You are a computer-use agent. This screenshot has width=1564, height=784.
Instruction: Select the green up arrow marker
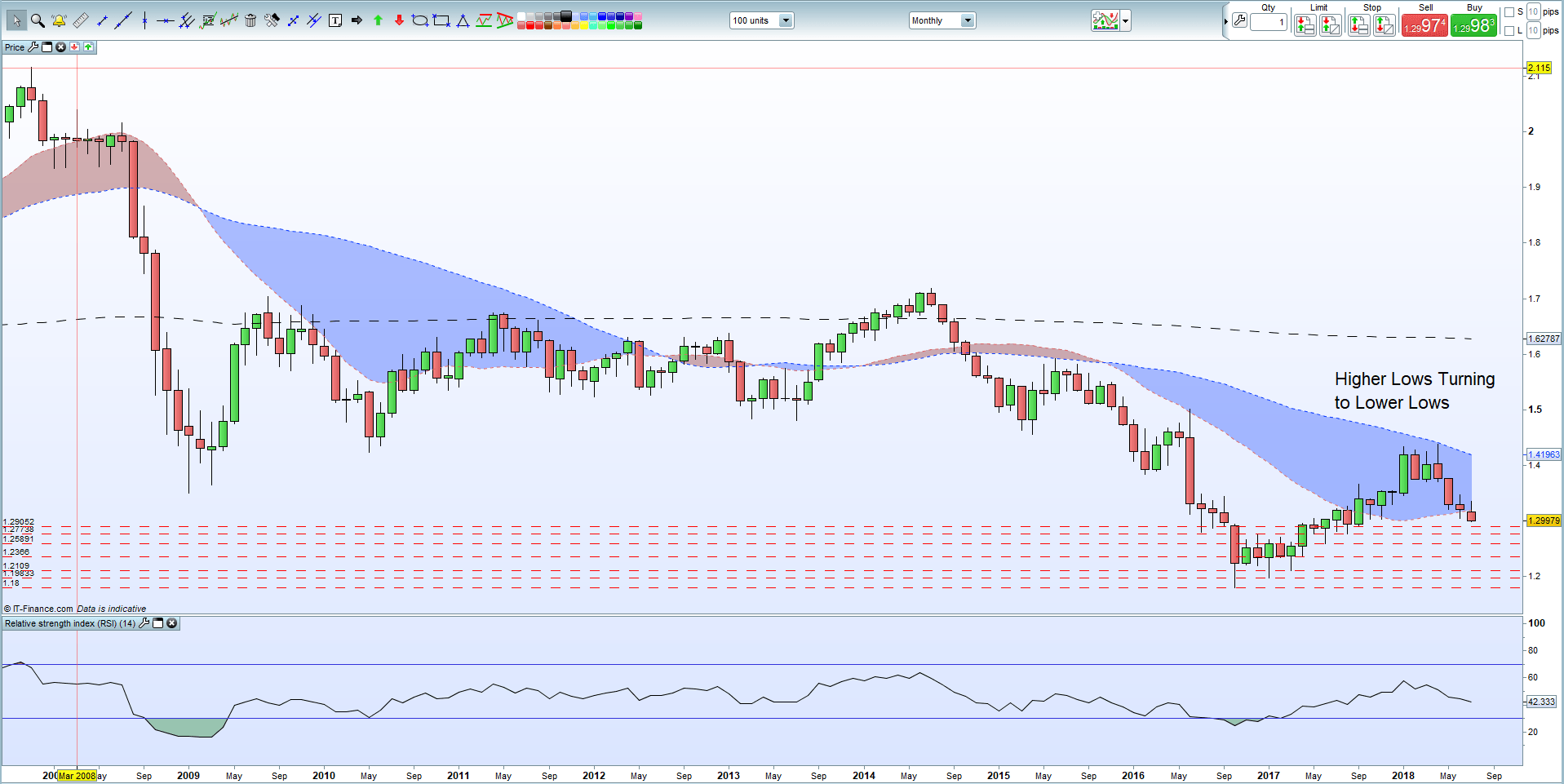(378, 20)
